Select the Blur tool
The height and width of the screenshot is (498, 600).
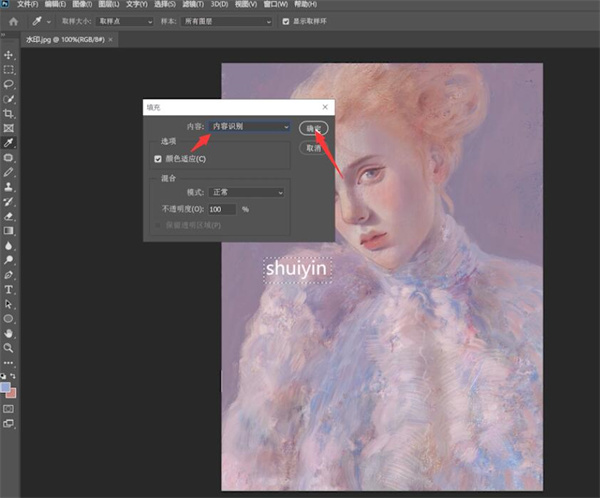point(8,246)
